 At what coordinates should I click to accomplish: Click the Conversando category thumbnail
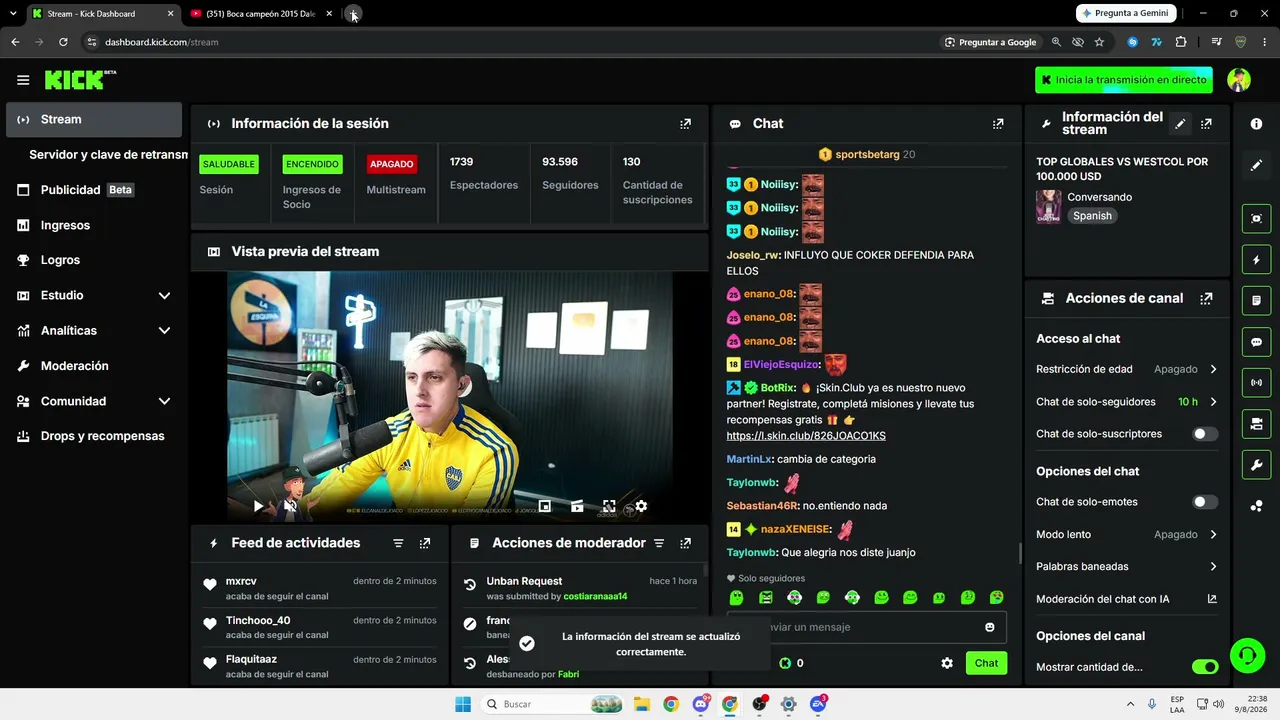point(1048,206)
